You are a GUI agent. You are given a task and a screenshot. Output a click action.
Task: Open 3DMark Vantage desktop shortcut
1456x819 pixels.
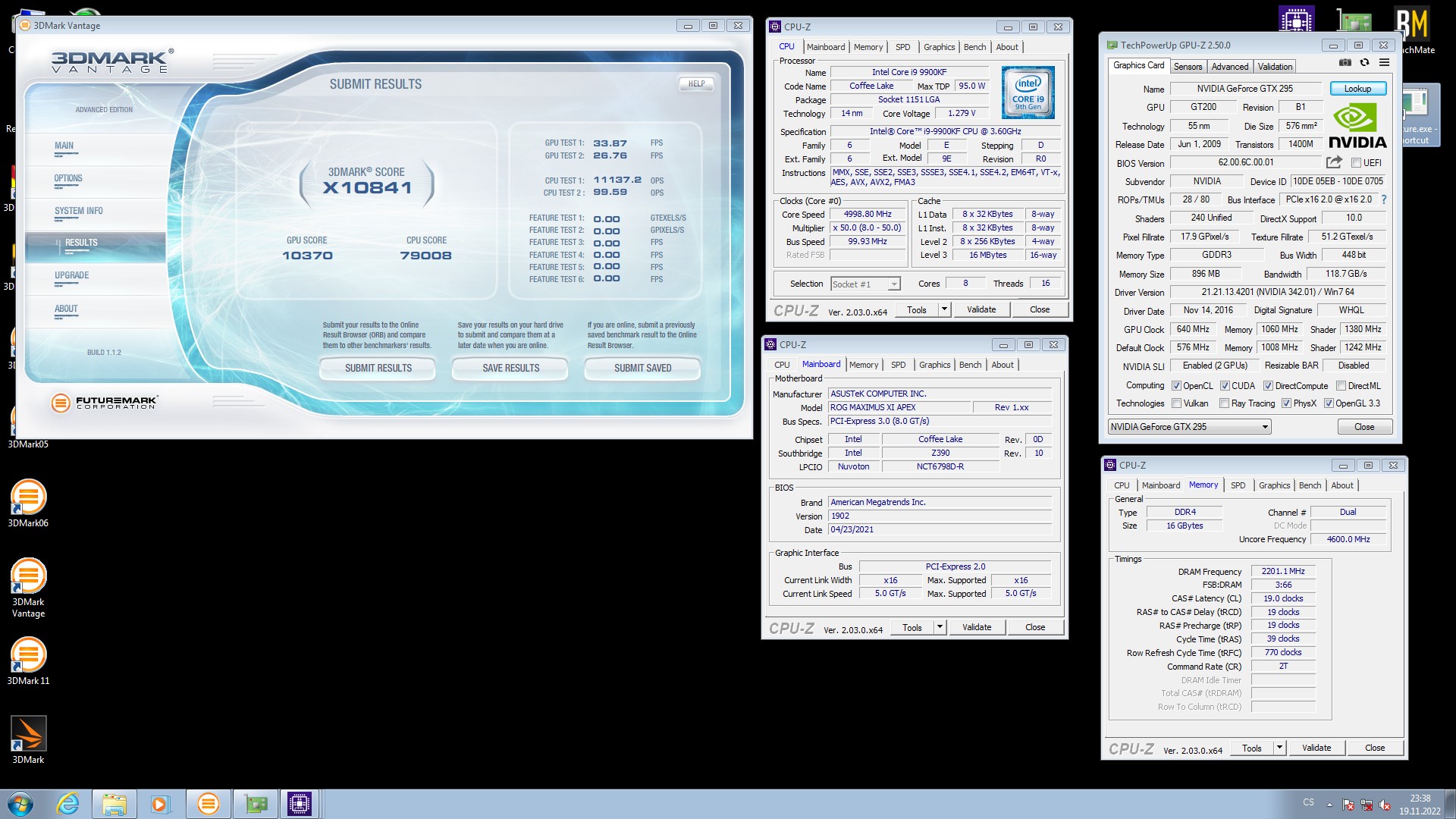[x=28, y=588]
